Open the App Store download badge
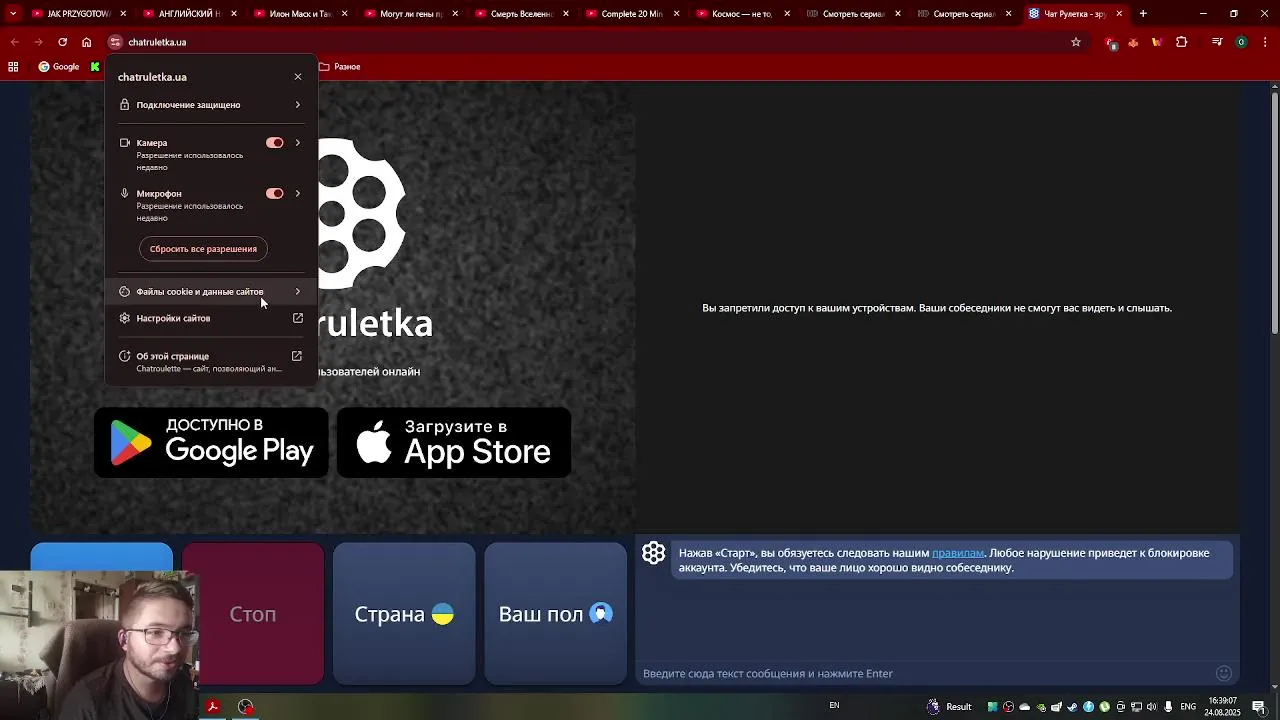This screenshot has height=720, width=1280. click(x=454, y=442)
